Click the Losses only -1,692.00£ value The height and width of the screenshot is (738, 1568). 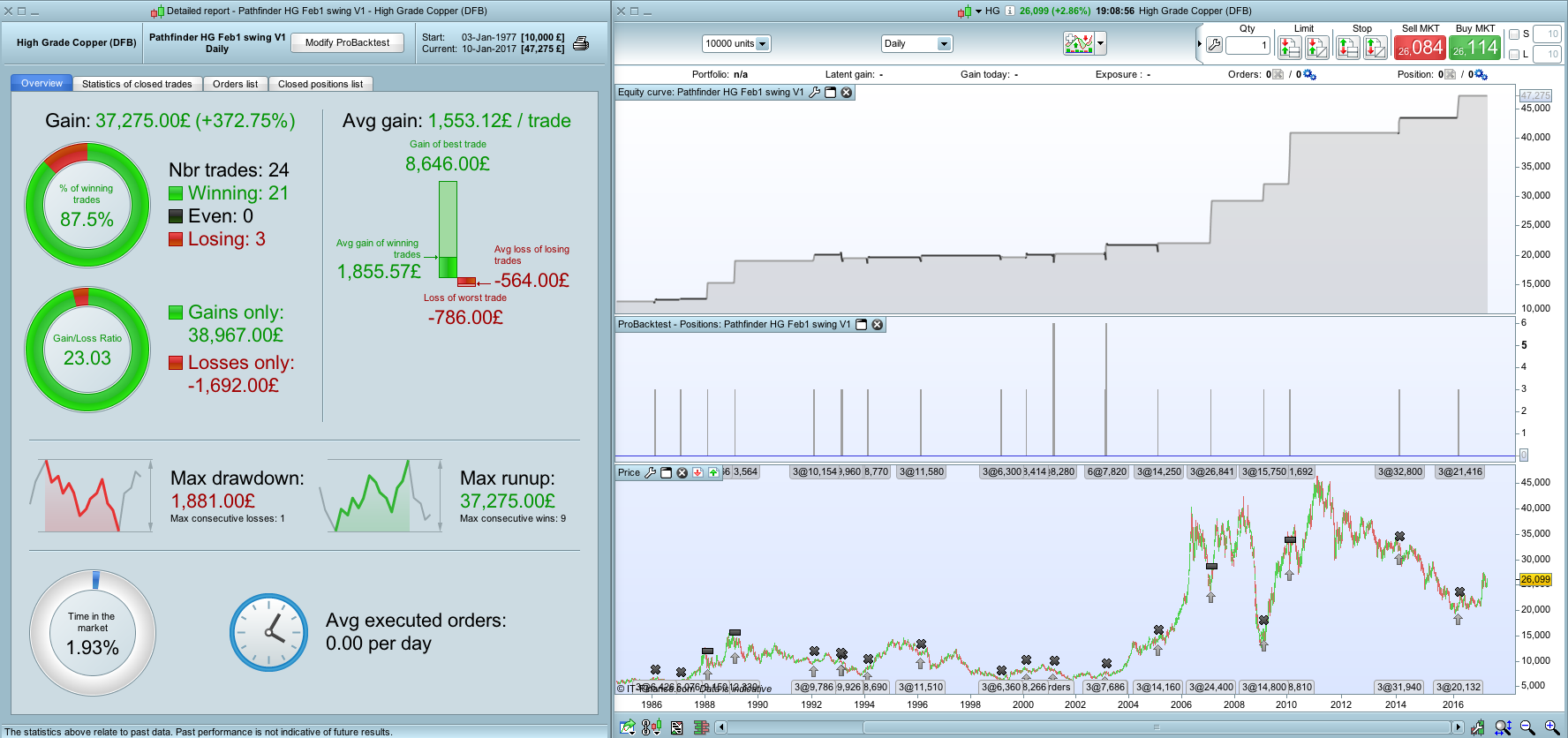point(233,386)
